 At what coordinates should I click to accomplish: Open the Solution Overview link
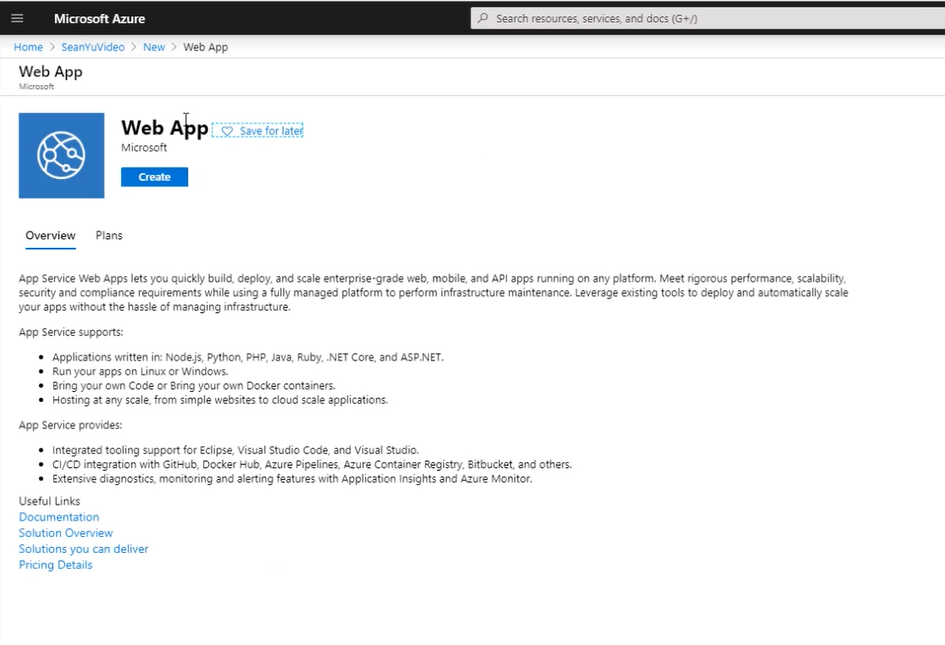(x=66, y=533)
